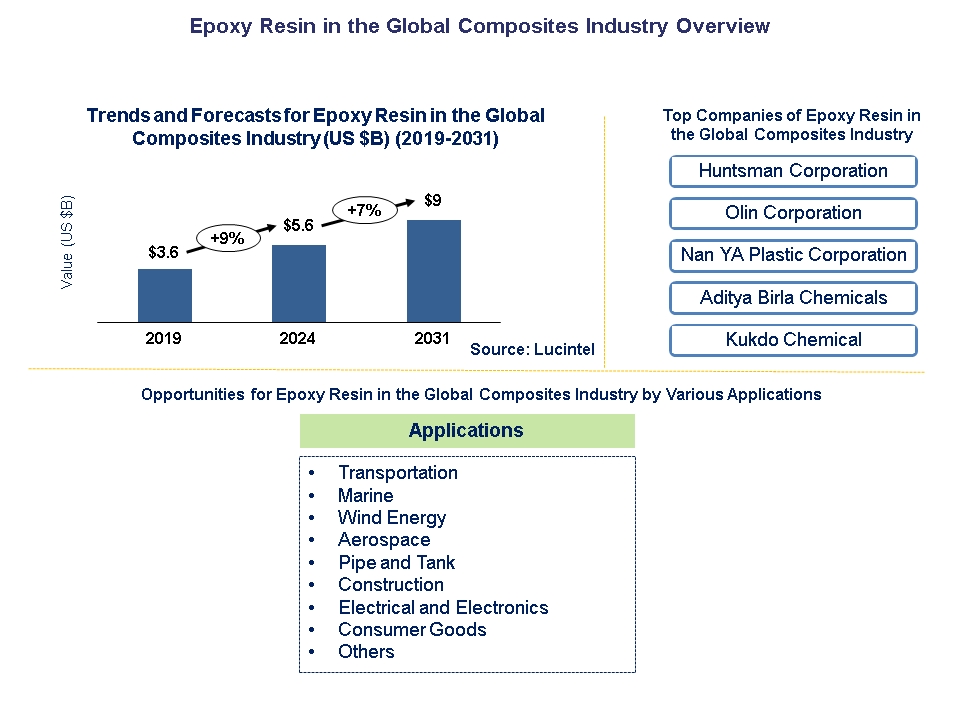Click the +7% growth oval
960x720 pixels.
click(x=364, y=210)
